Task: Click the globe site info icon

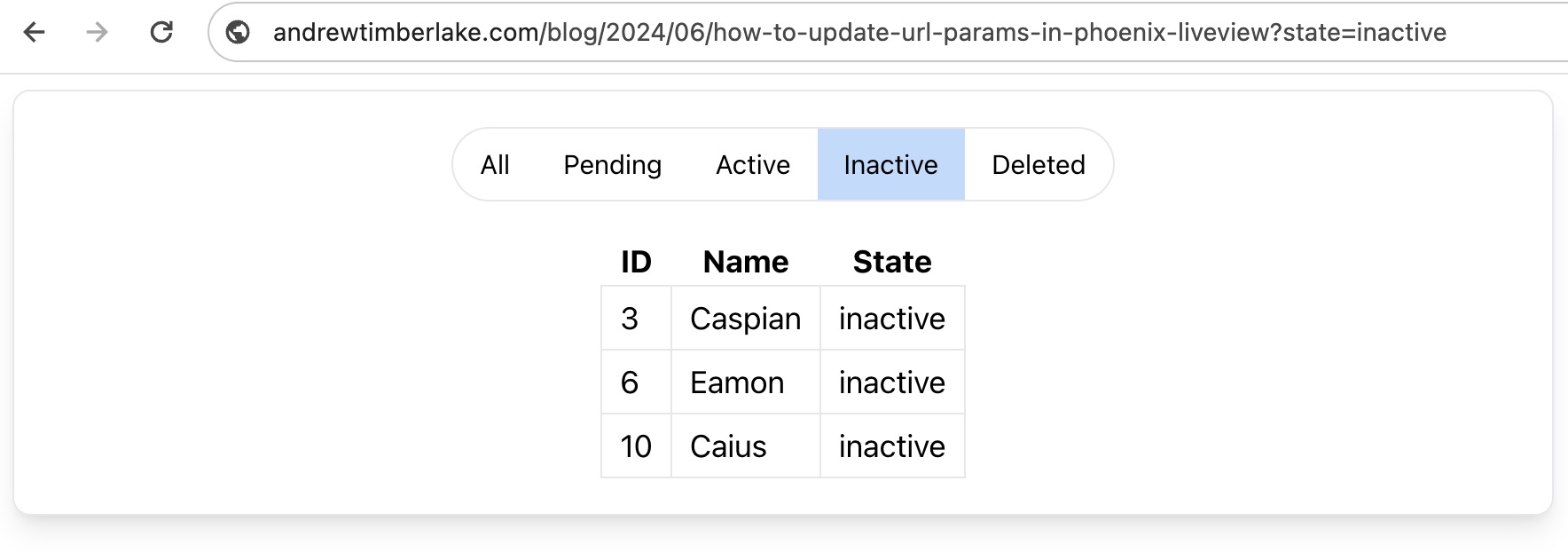Action: tap(238, 33)
